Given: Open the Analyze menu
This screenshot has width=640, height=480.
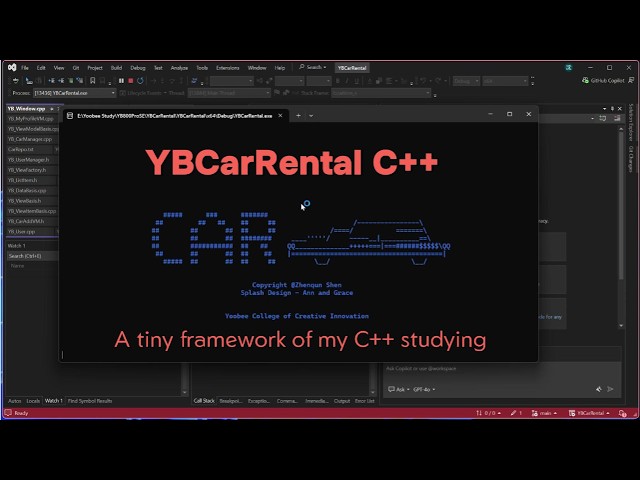Looking at the screenshot, I should (179, 68).
